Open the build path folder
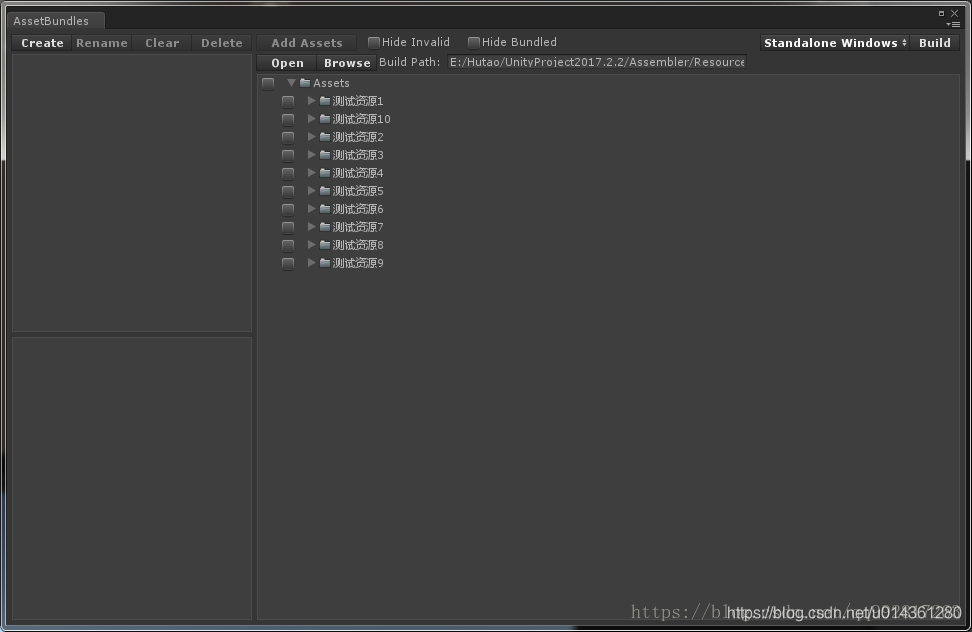Viewport: 972px width, 632px height. [x=287, y=63]
